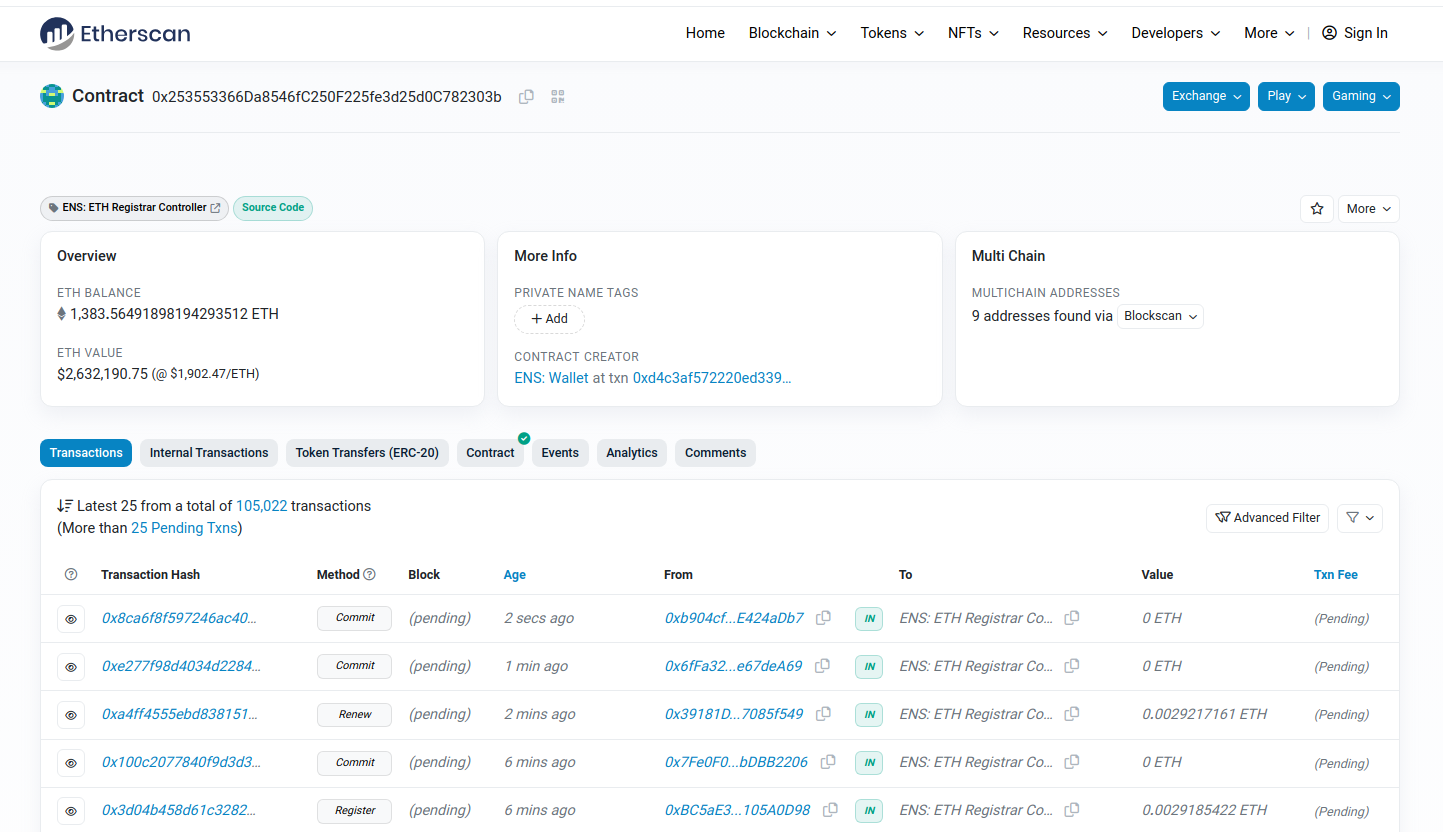Open creation transaction 0xd4c3af572220ed339
The image size is (1443, 832).
coord(712,378)
